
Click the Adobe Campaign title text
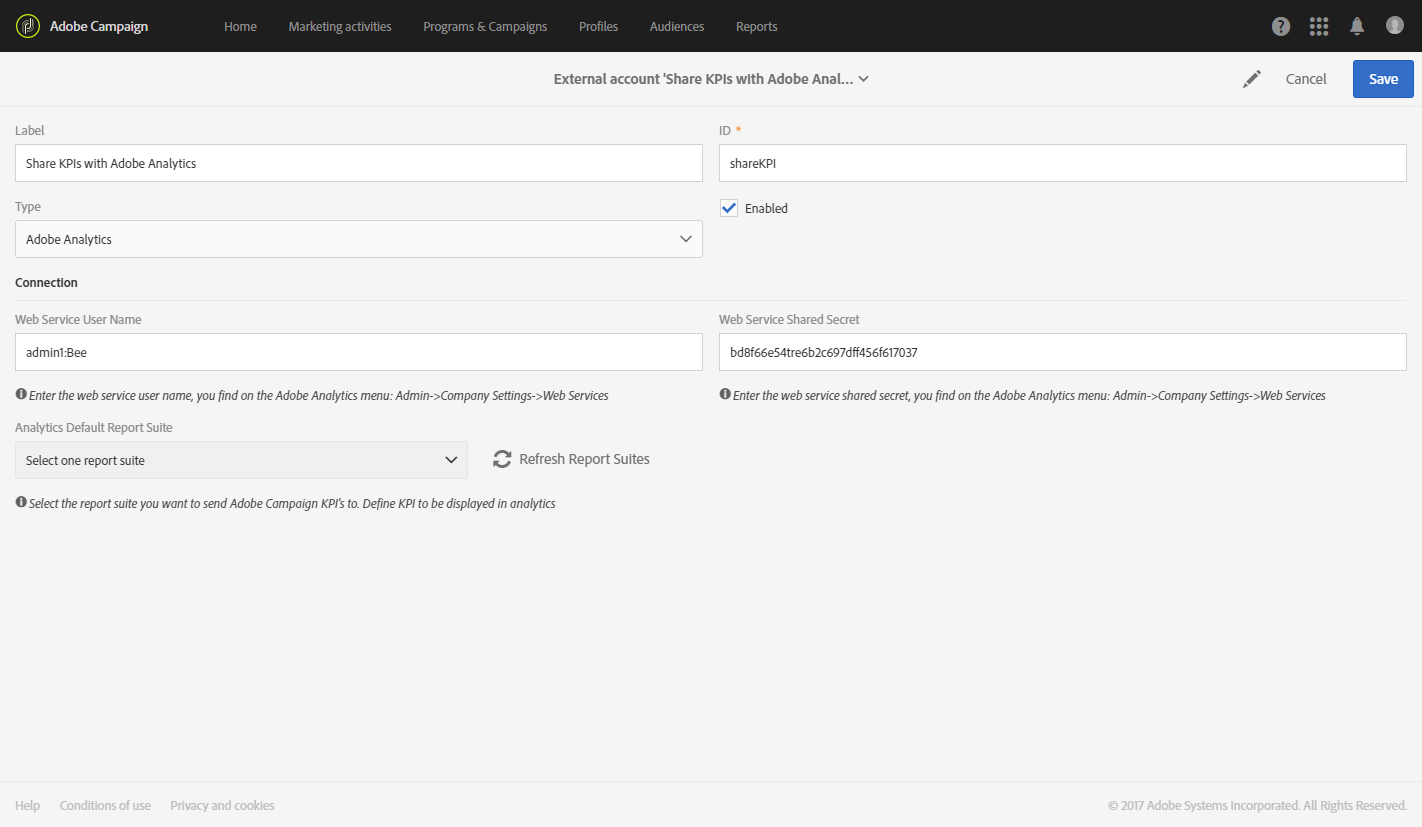99,26
